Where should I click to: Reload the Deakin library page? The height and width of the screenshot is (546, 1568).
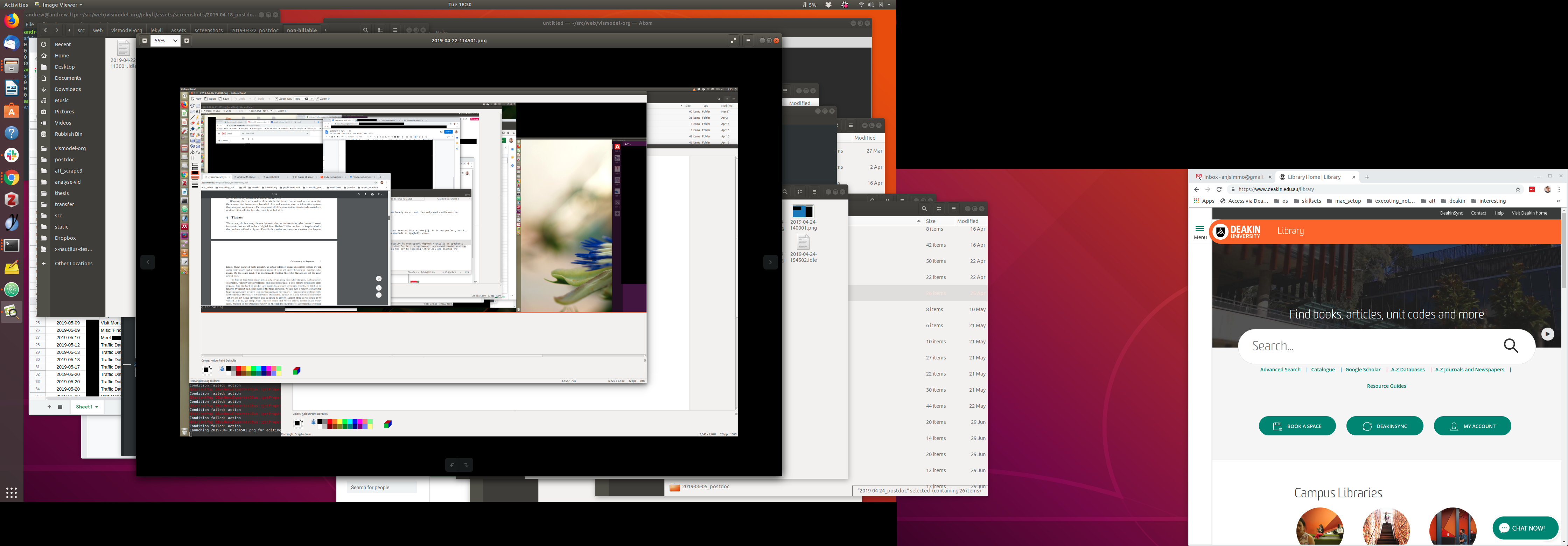(x=1219, y=189)
